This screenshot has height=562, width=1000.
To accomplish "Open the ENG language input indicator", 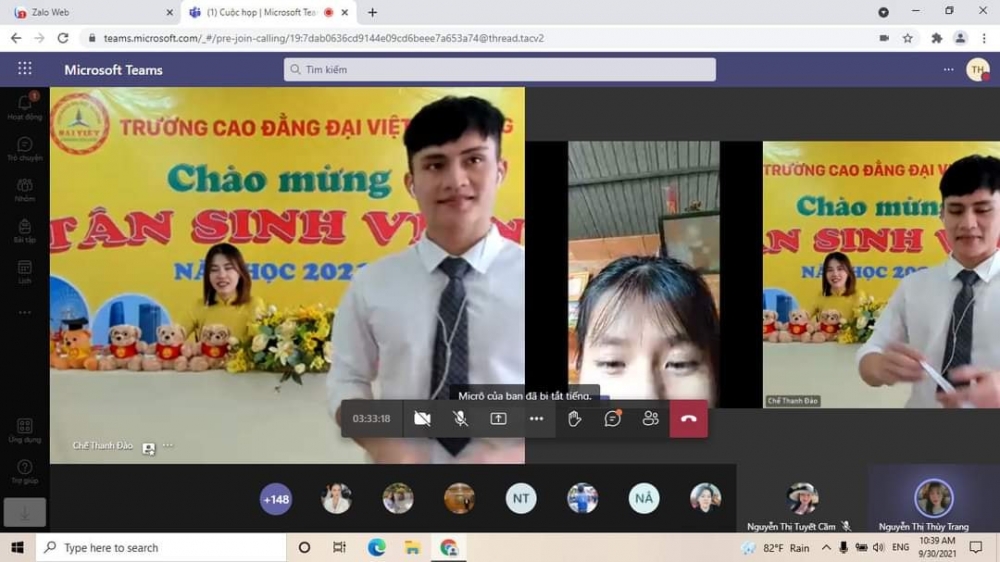I will pos(901,547).
